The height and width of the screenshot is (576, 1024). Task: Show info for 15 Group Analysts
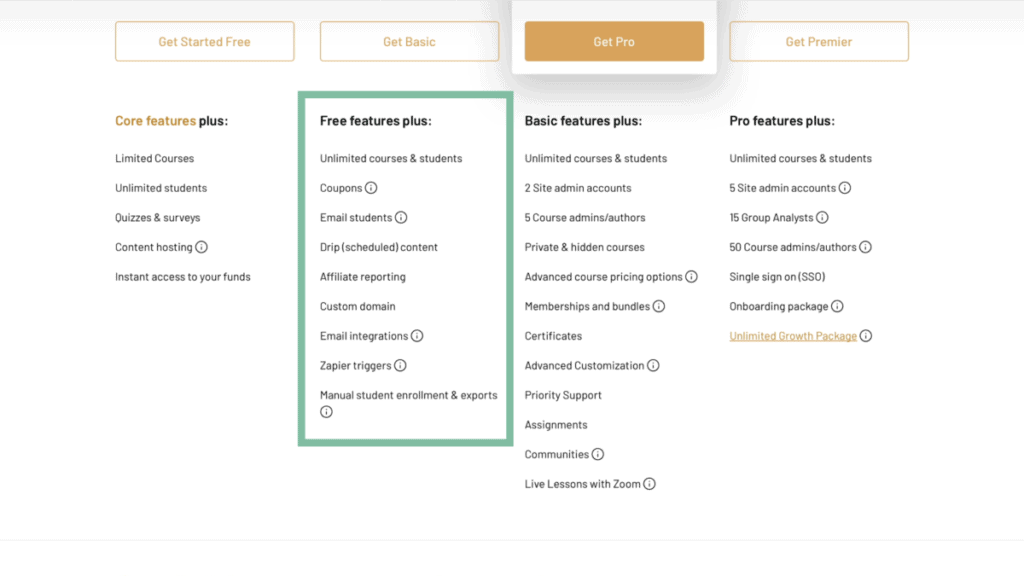pyautogui.click(x=822, y=217)
